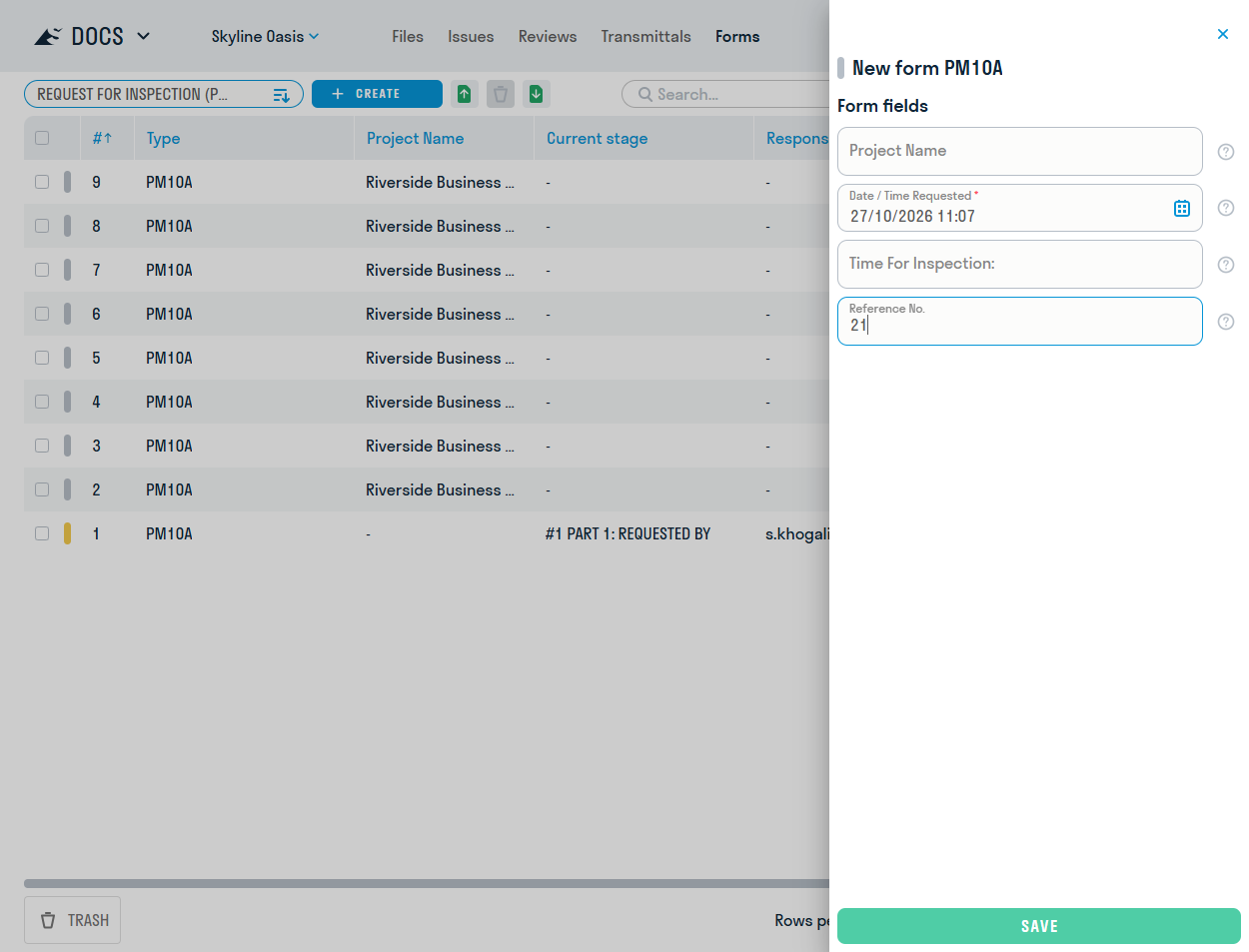The width and height of the screenshot is (1249, 952).
Task: Click the Type column header
Action: (x=164, y=138)
